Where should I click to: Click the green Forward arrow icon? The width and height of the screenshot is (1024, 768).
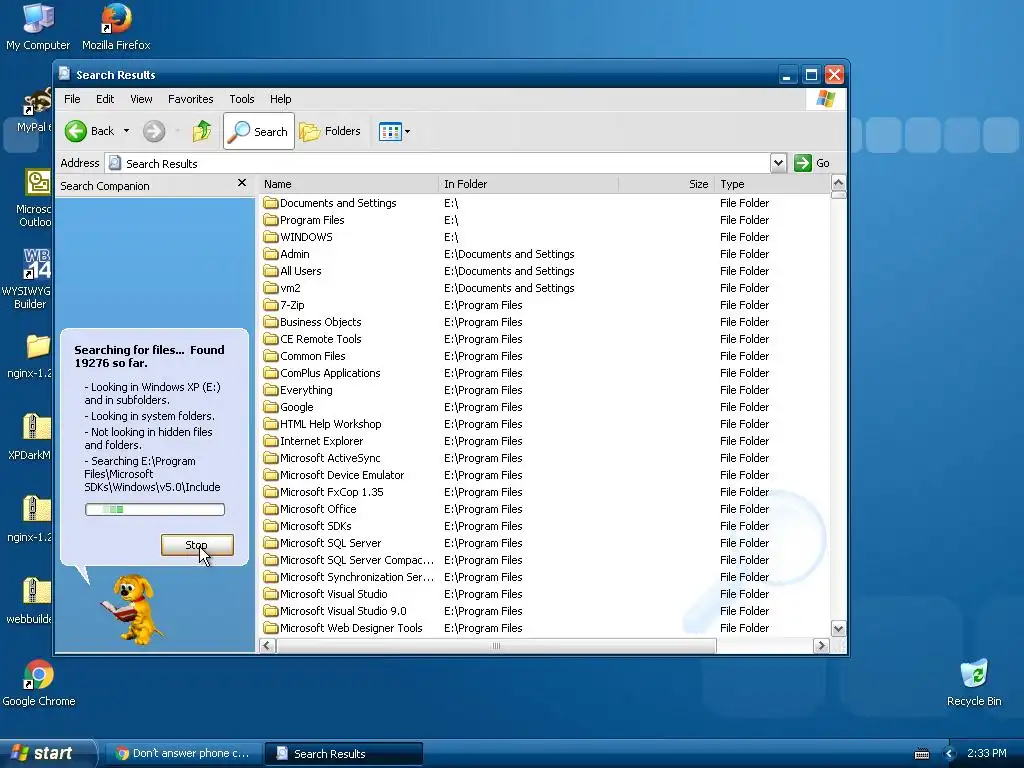[154, 131]
